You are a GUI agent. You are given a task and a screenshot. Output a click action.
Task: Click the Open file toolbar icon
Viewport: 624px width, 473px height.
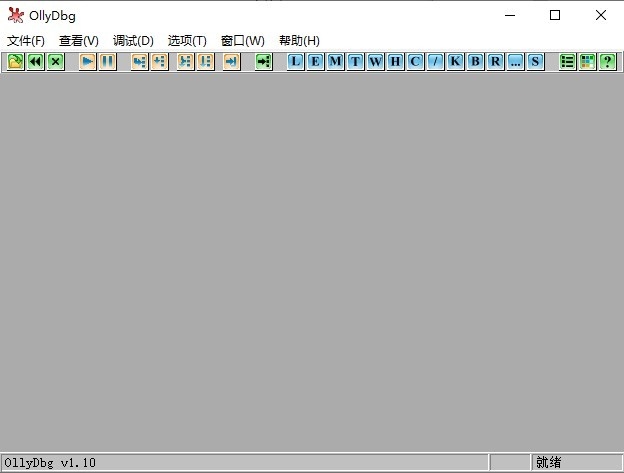pos(16,62)
